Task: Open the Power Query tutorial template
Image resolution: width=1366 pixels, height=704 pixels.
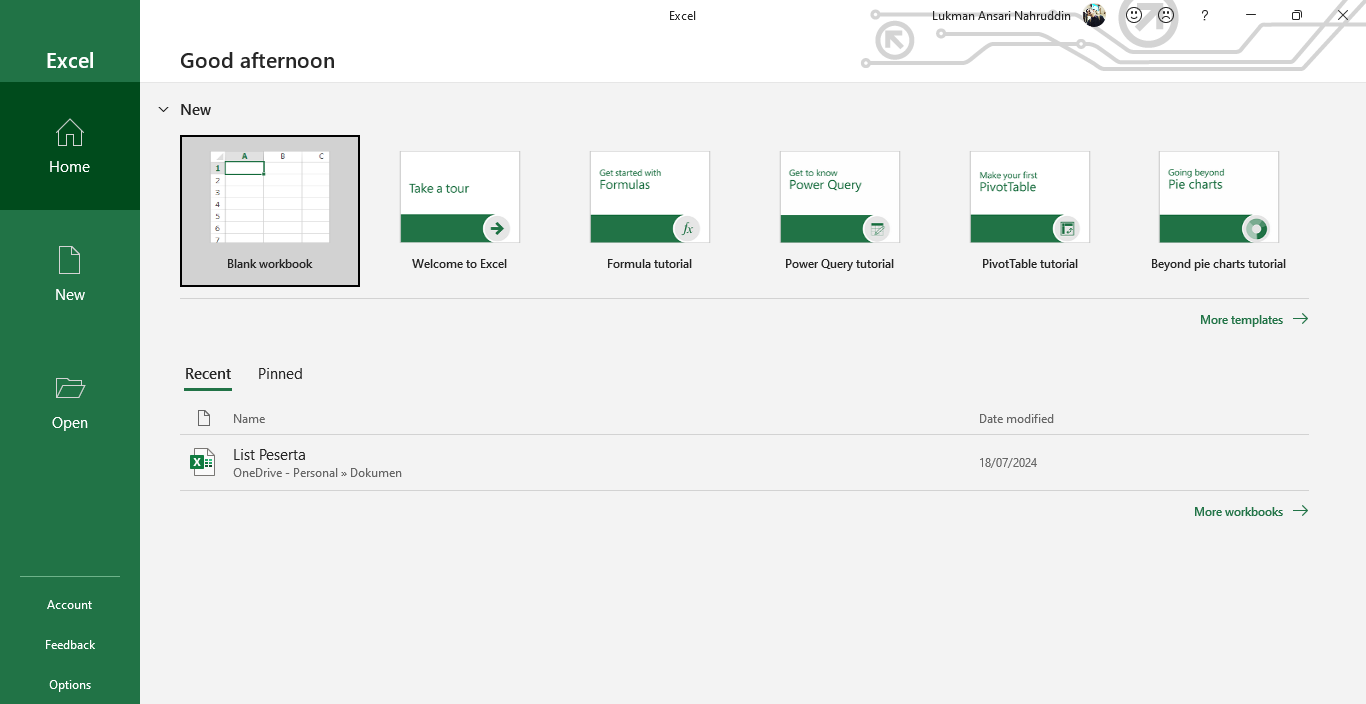Action: pyautogui.click(x=840, y=211)
